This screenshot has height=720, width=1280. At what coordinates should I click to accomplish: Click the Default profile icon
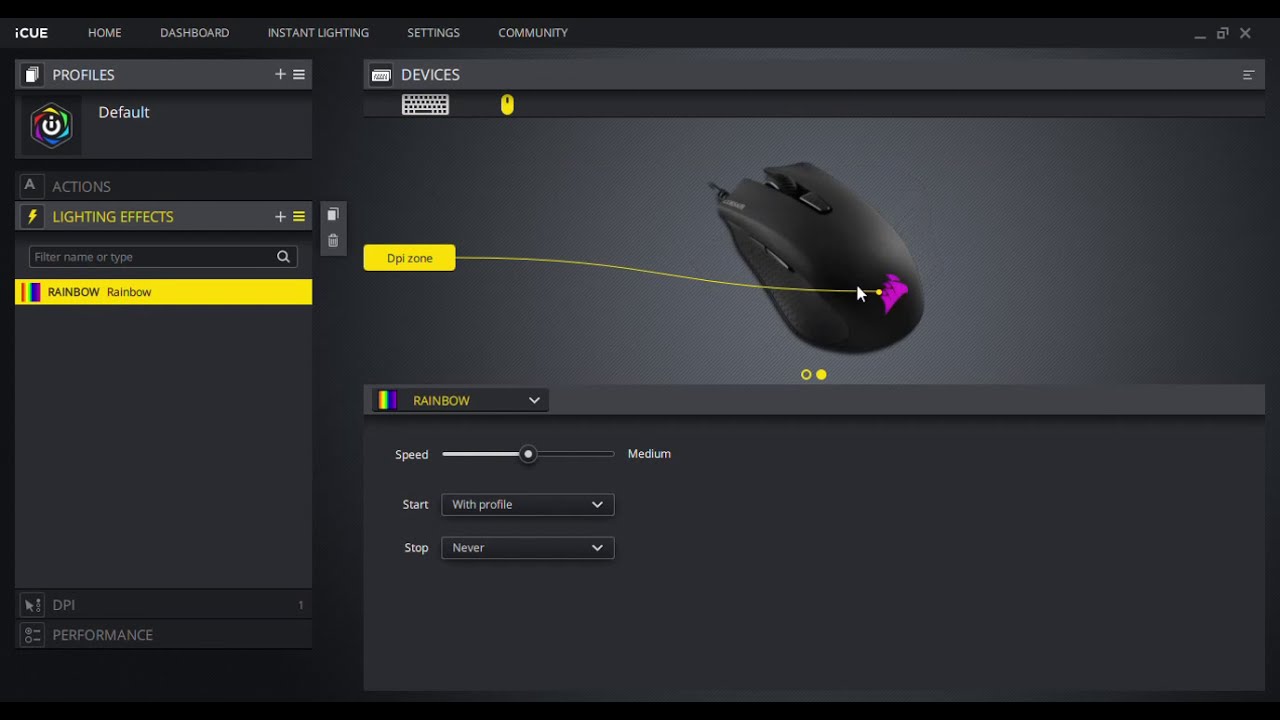(x=51, y=126)
